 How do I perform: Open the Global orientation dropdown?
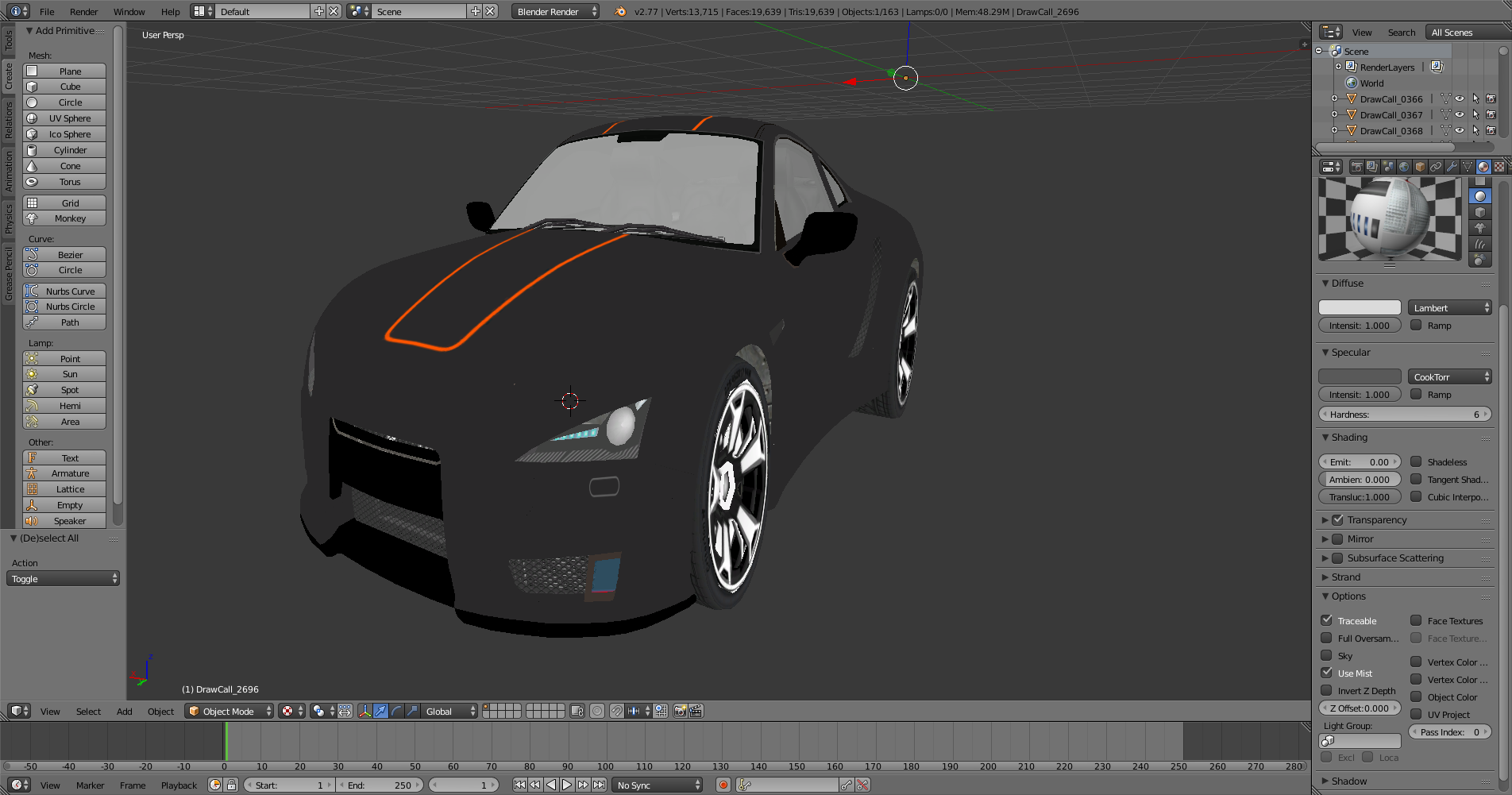point(449,711)
